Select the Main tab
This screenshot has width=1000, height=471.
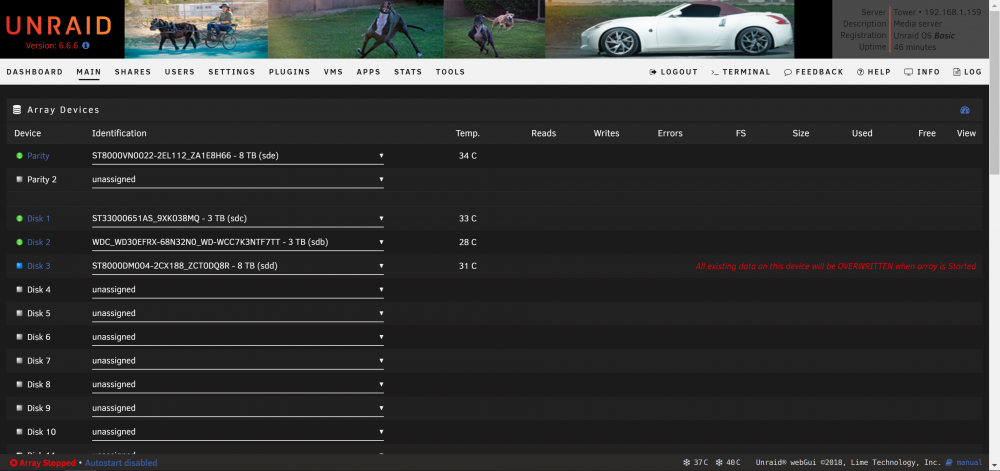89,72
